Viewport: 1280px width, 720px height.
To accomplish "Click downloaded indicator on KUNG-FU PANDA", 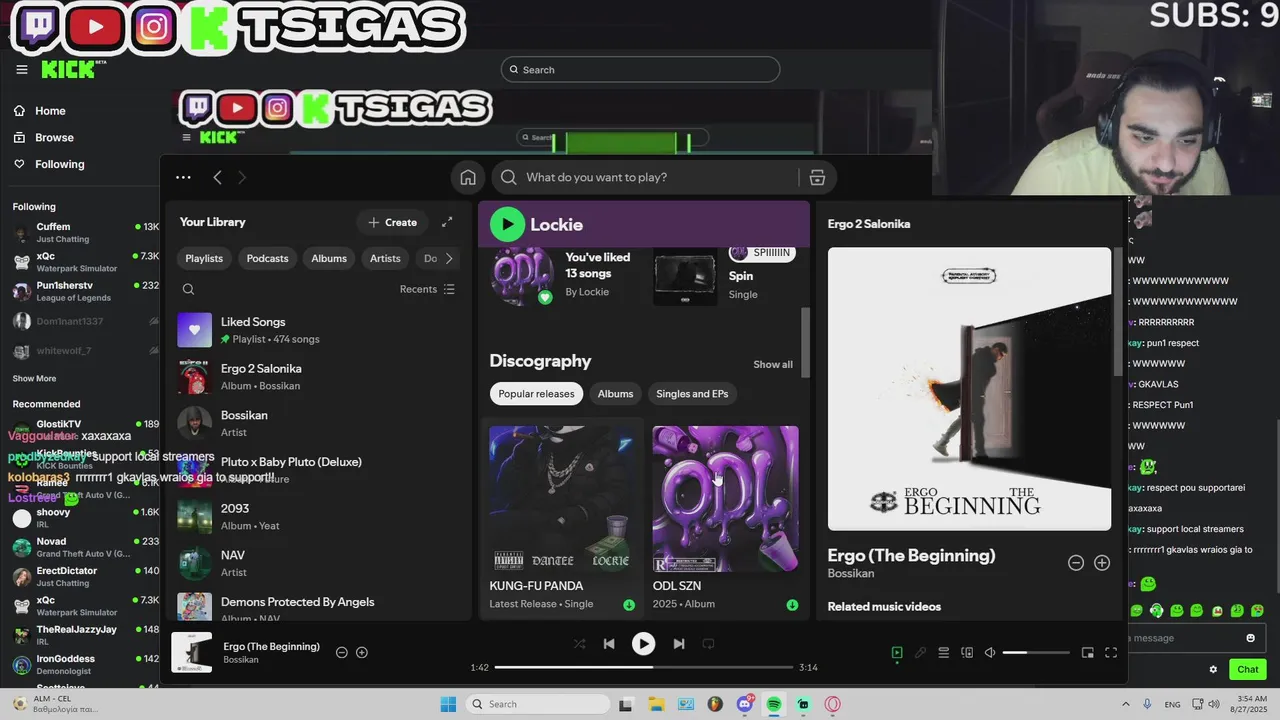I will pos(629,605).
